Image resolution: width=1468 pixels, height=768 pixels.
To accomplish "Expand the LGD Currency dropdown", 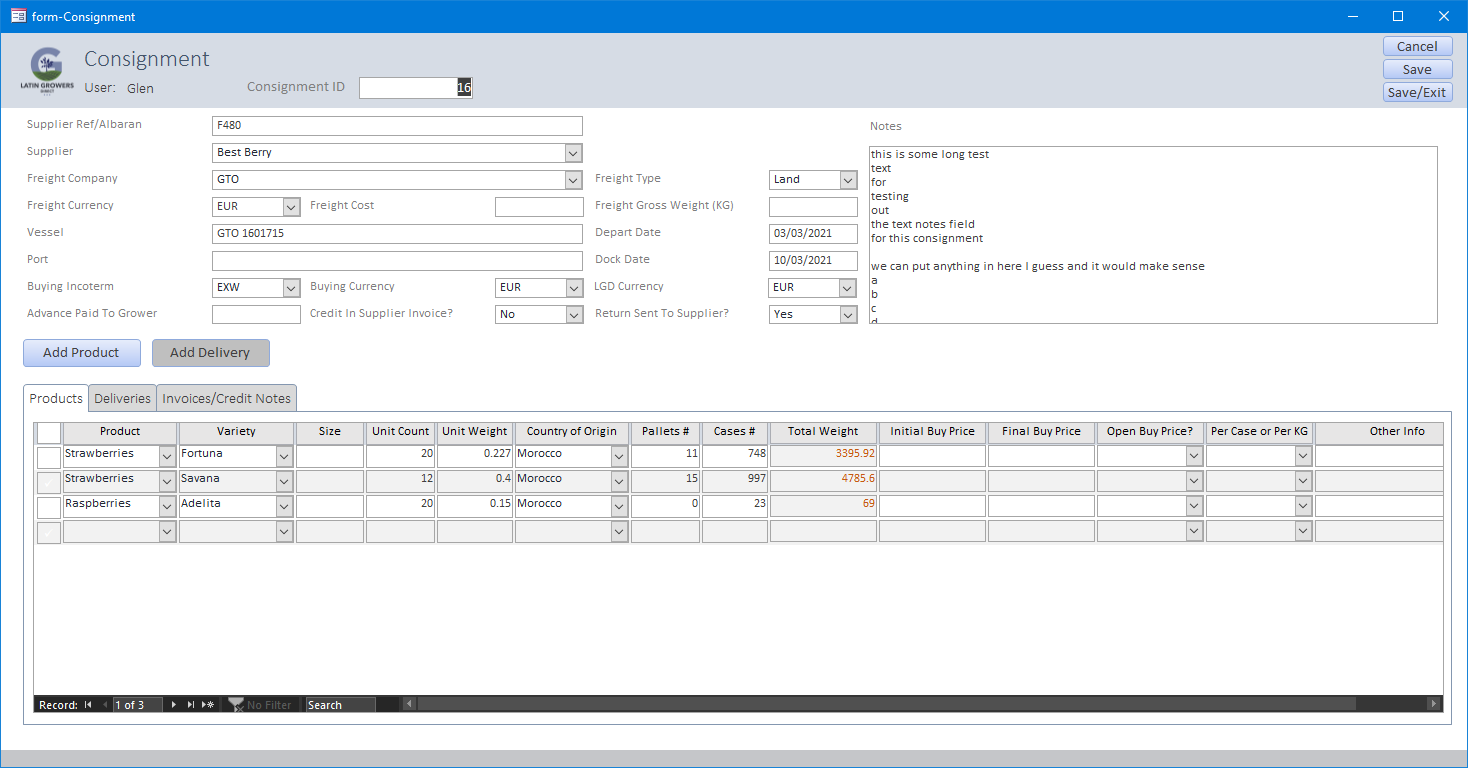I will point(848,288).
